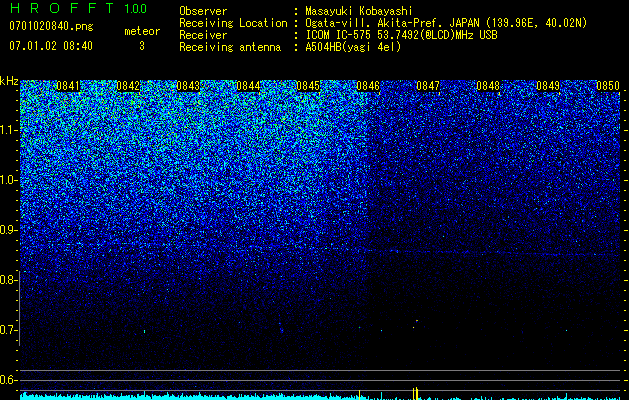Image resolution: width=629 pixels, height=400 pixels.
Task: Click the version number 1.0.0
Action: coord(136,8)
